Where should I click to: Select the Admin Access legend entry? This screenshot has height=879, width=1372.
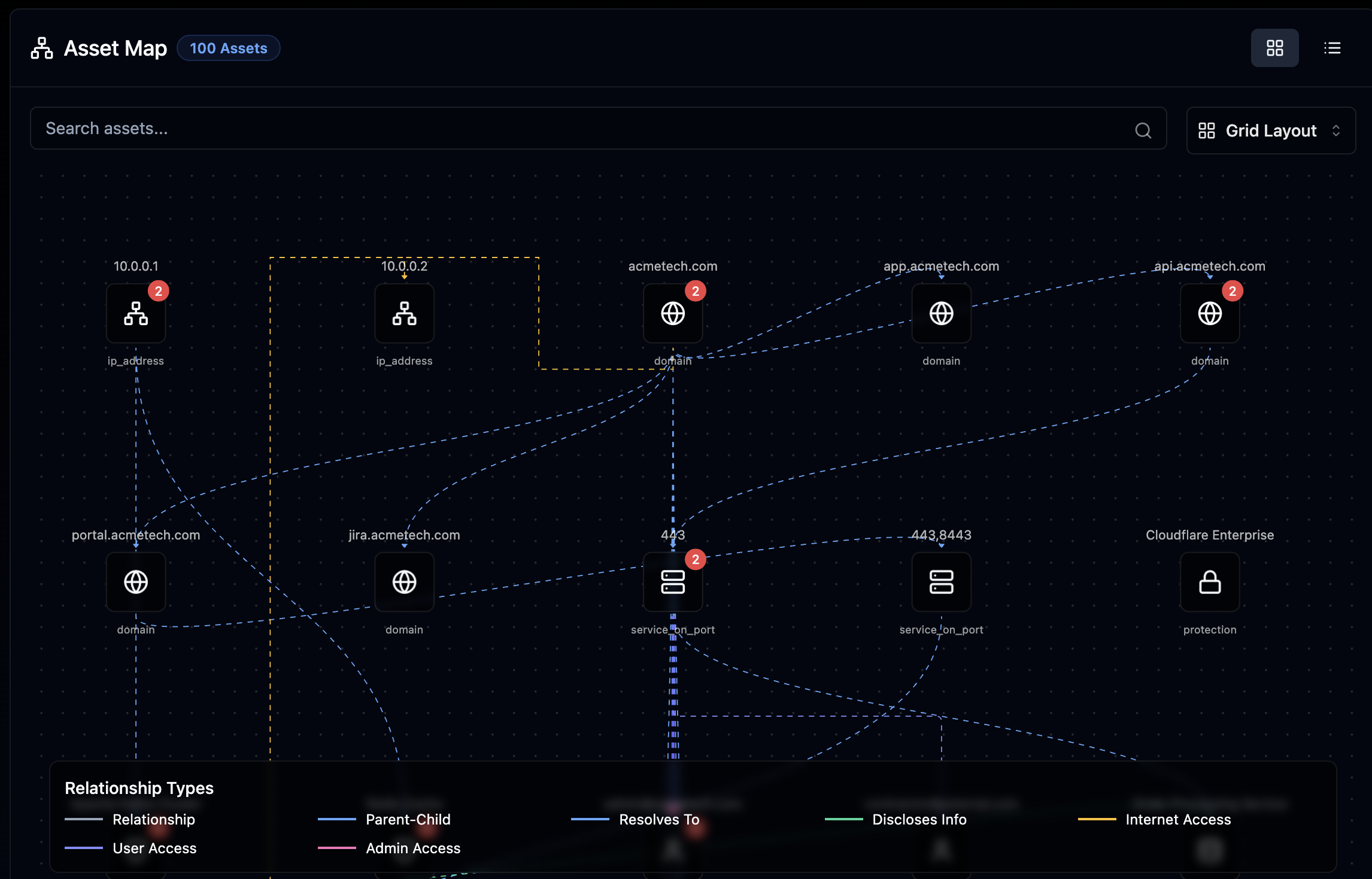point(413,848)
